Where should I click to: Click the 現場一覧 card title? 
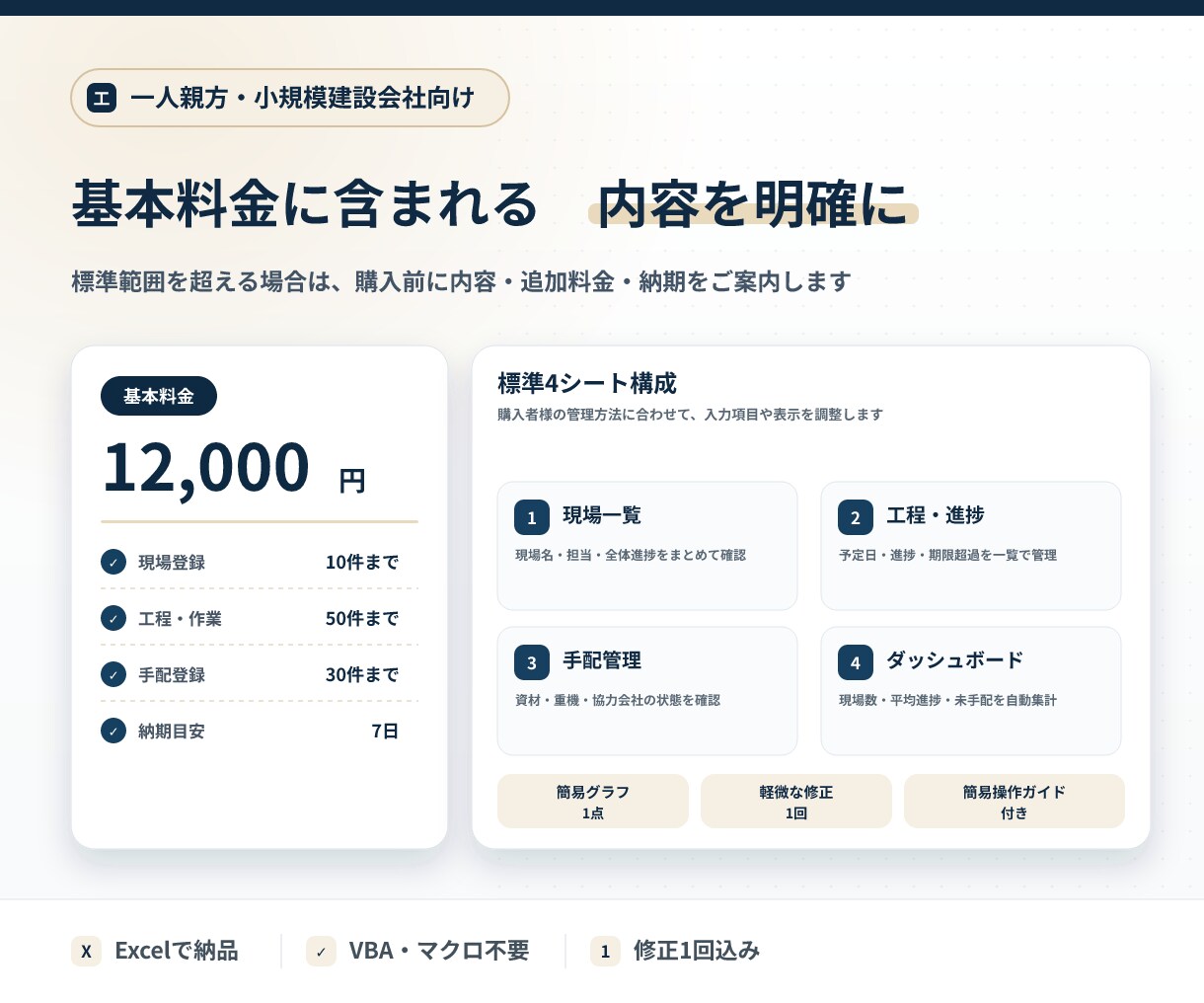click(602, 515)
